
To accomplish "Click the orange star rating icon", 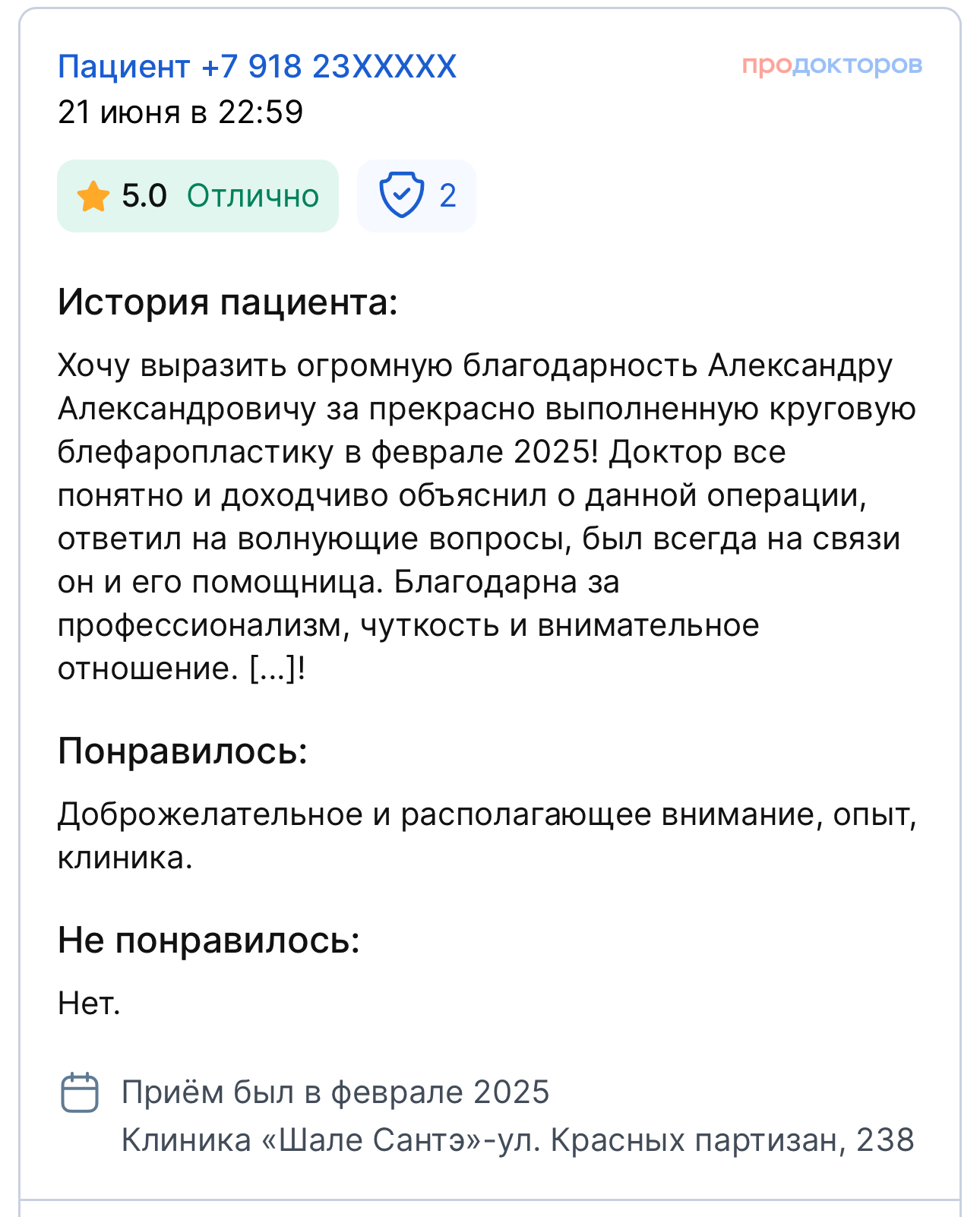I will tap(93, 196).
